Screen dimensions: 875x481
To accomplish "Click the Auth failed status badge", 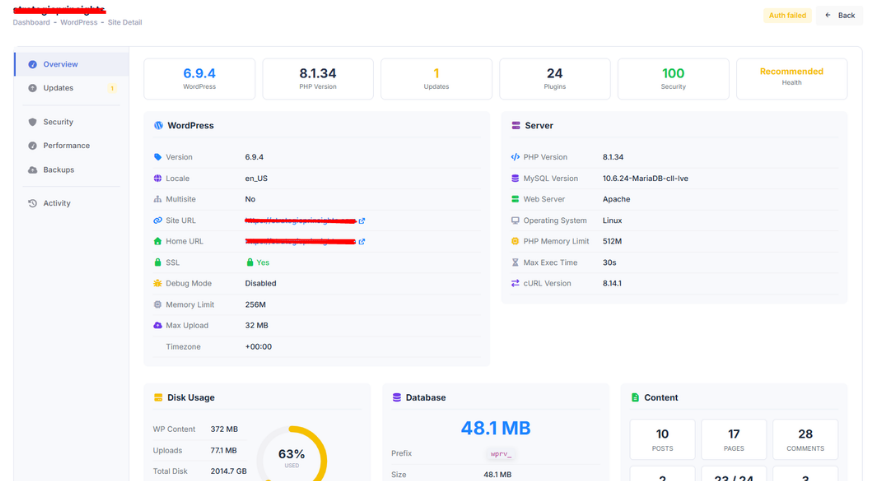I will pyautogui.click(x=787, y=15).
